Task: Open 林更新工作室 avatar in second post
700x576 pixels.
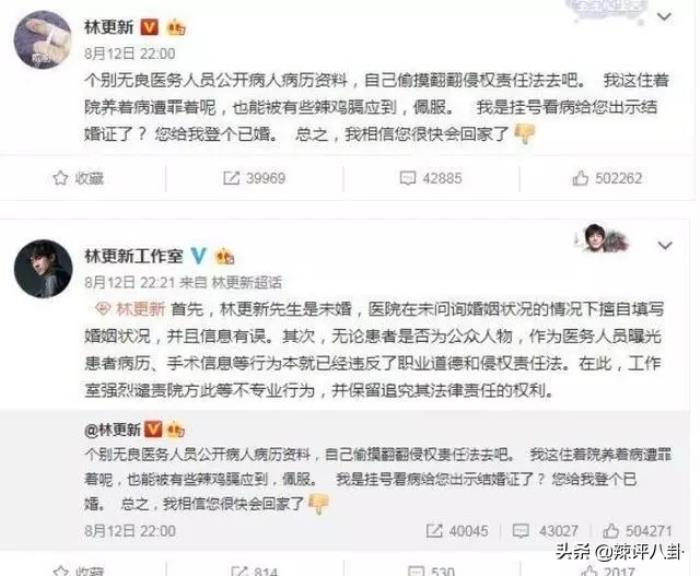Action: point(43,269)
